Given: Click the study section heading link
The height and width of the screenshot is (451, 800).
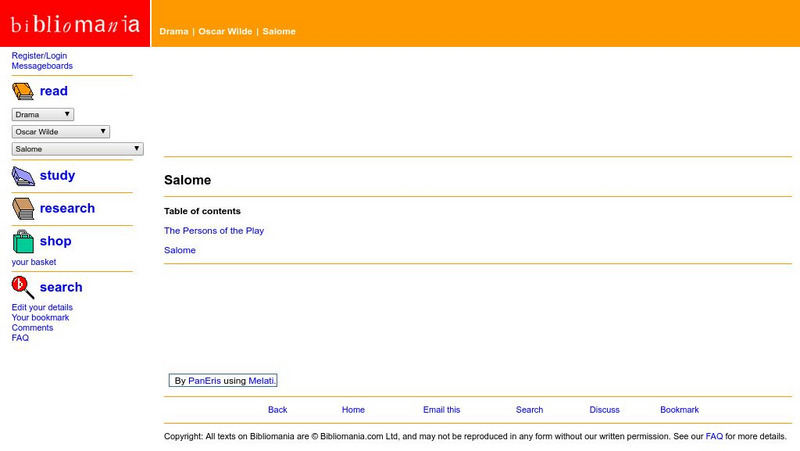Looking at the screenshot, I should [57, 176].
